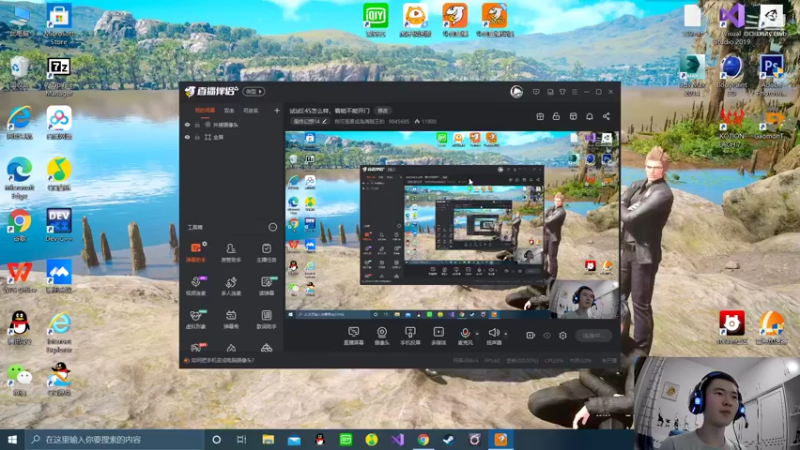Add a 多媒体 media source
The width and height of the screenshot is (800, 450).
tap(438, 336)
